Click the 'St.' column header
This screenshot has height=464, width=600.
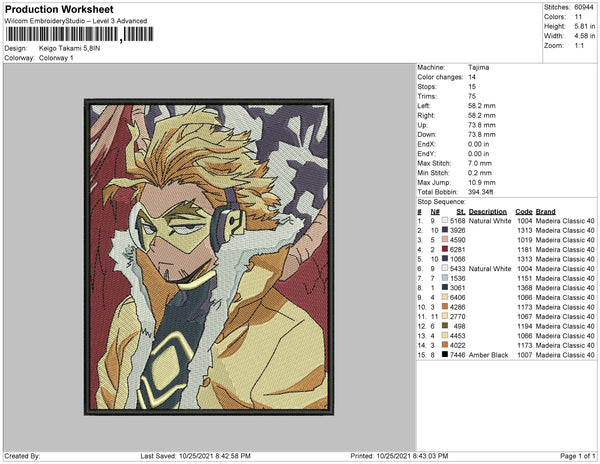461,212
